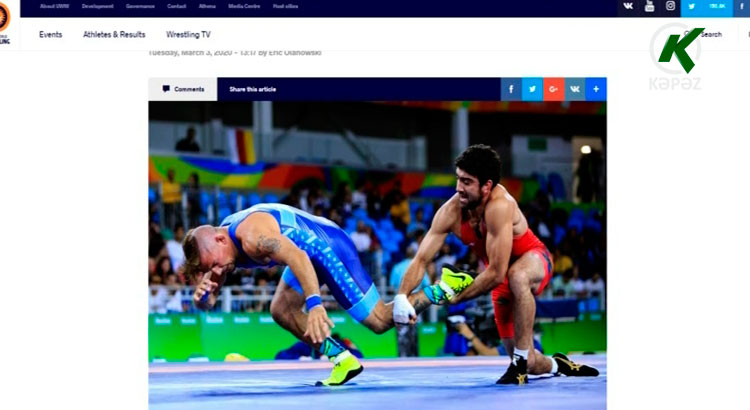Share article on Twitter
The height and width of the screenshot is (410, 750).
pyautogui.click(x=532, y=89)
